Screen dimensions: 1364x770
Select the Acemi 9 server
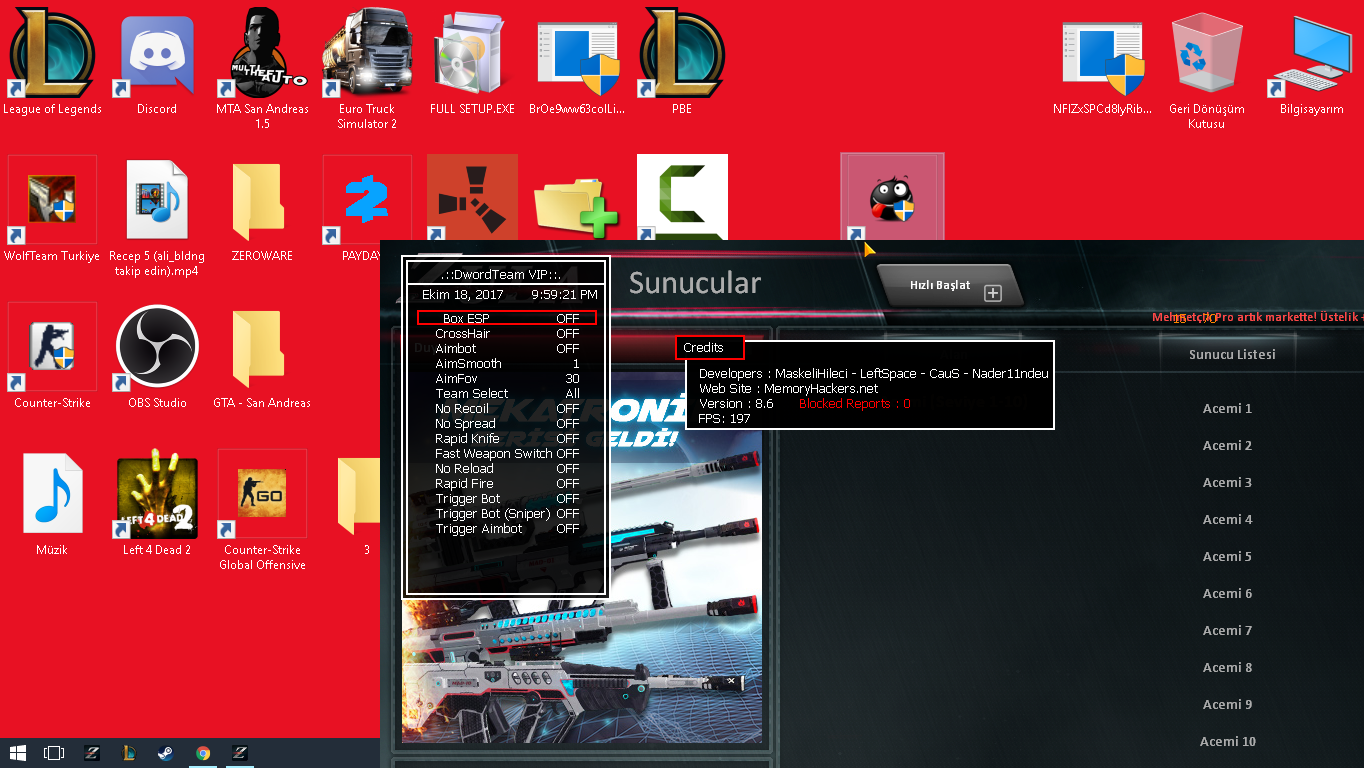click(x=1227, y=704)
